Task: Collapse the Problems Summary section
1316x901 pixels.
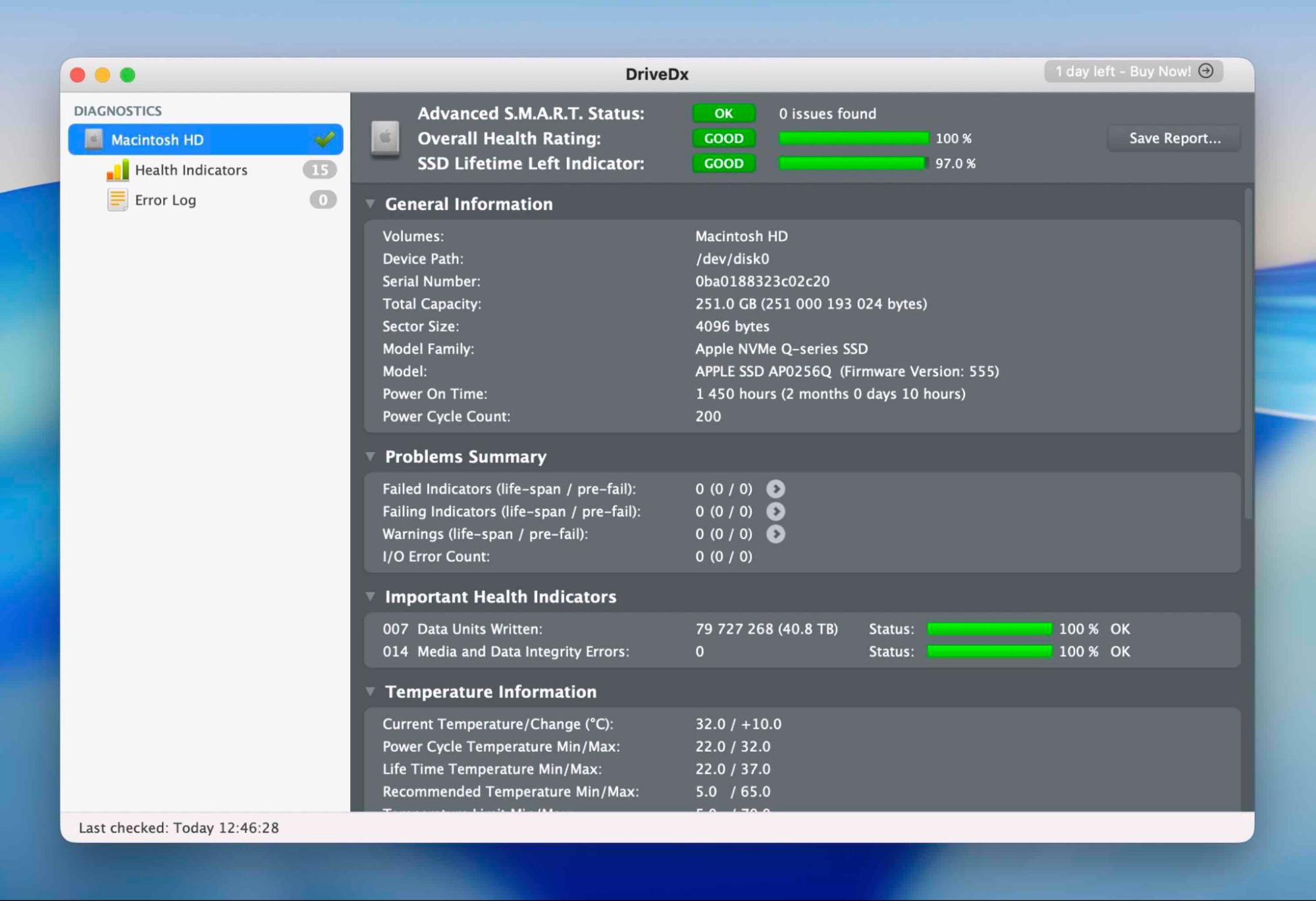Action: (x=371, y=456)
